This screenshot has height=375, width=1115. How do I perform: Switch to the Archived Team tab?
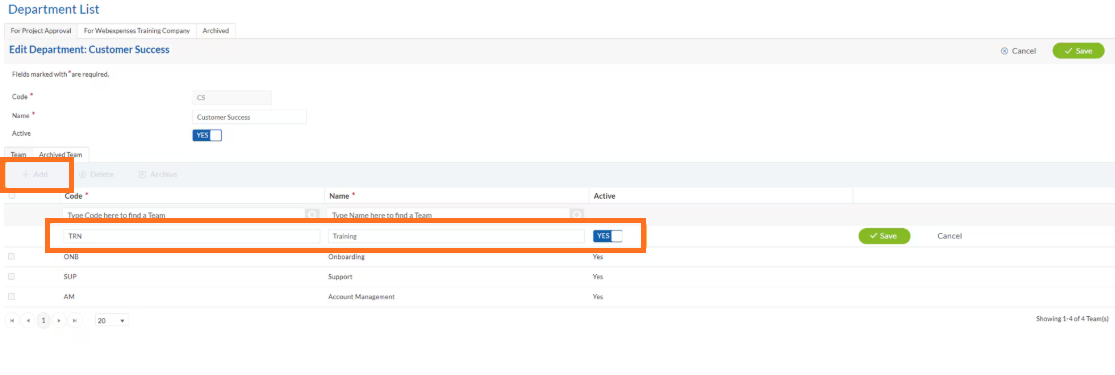tap(60, 154)
